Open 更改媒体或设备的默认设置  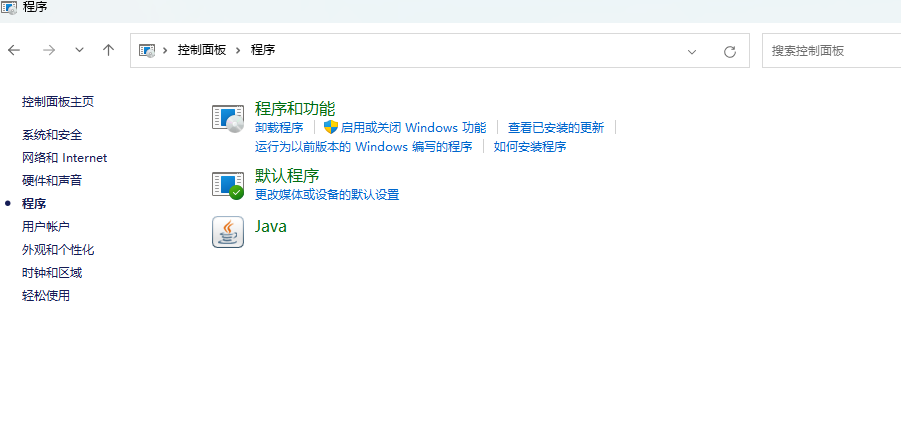[x=327, y=194]
